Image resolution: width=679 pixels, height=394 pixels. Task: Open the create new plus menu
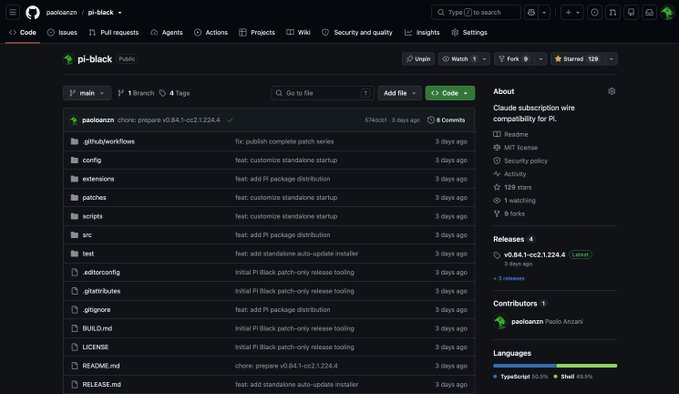[x=572, y=13]
